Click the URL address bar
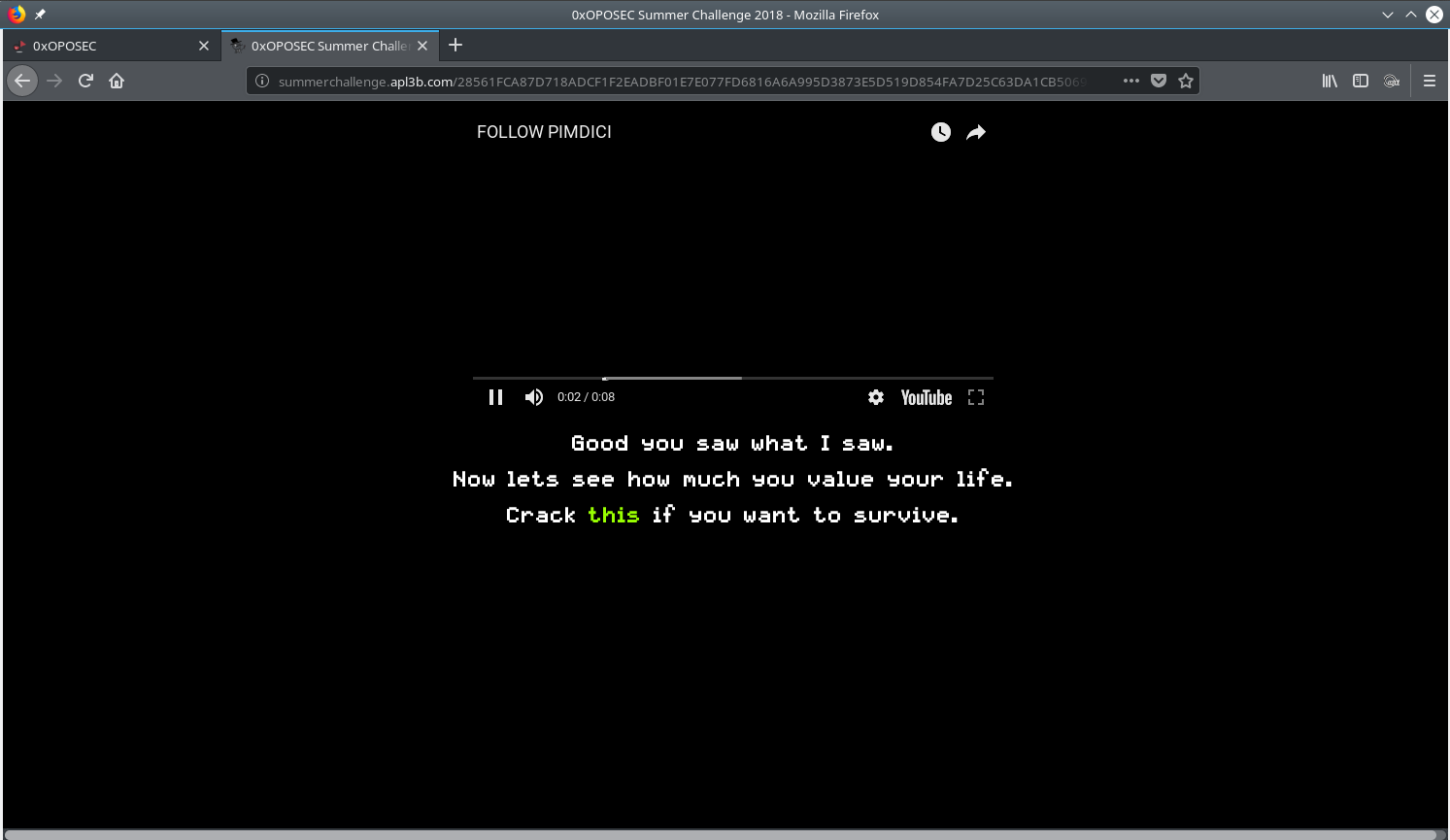 click(680, 82)
